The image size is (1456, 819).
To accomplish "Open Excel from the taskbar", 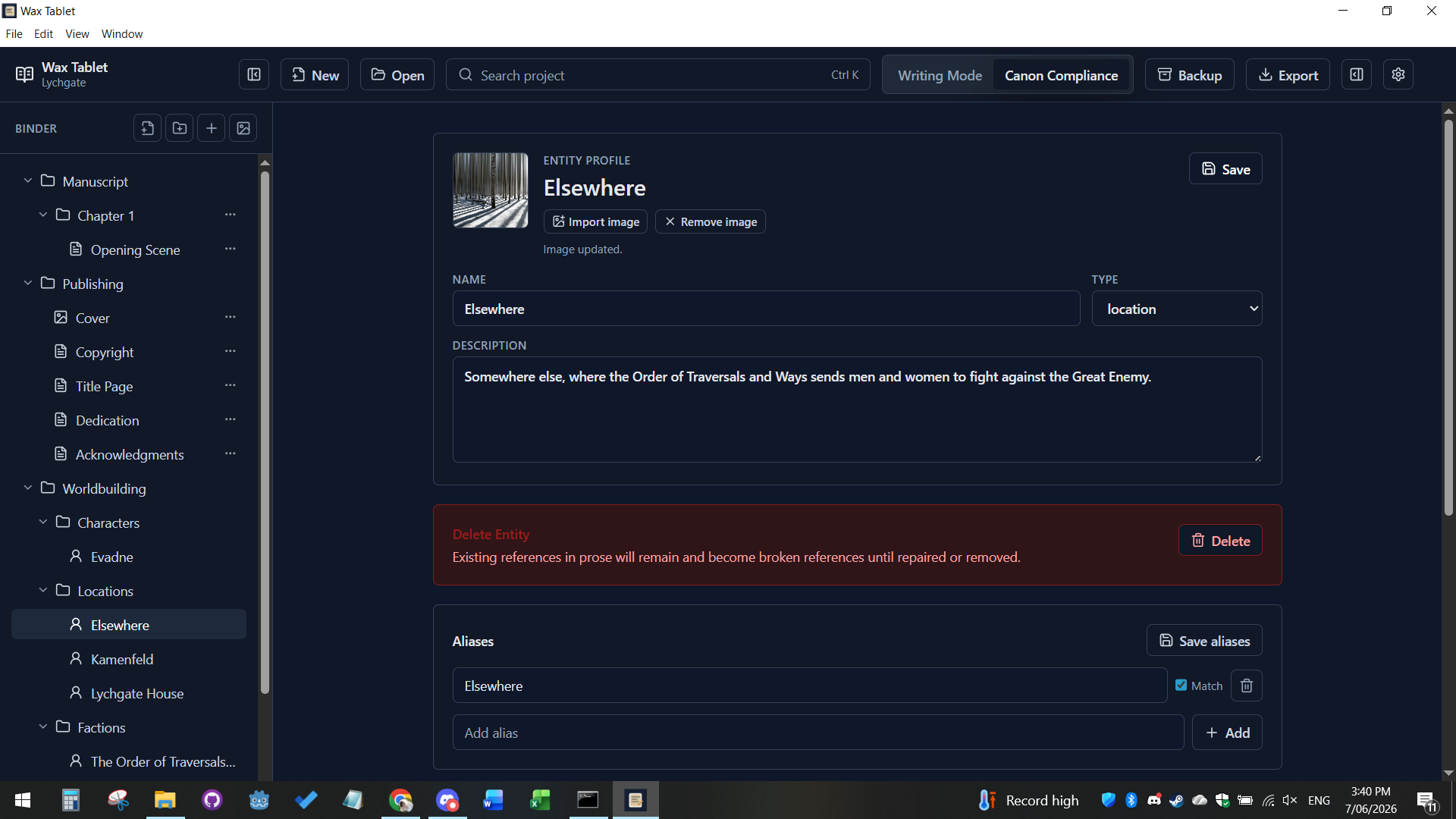I will point(540,800).
